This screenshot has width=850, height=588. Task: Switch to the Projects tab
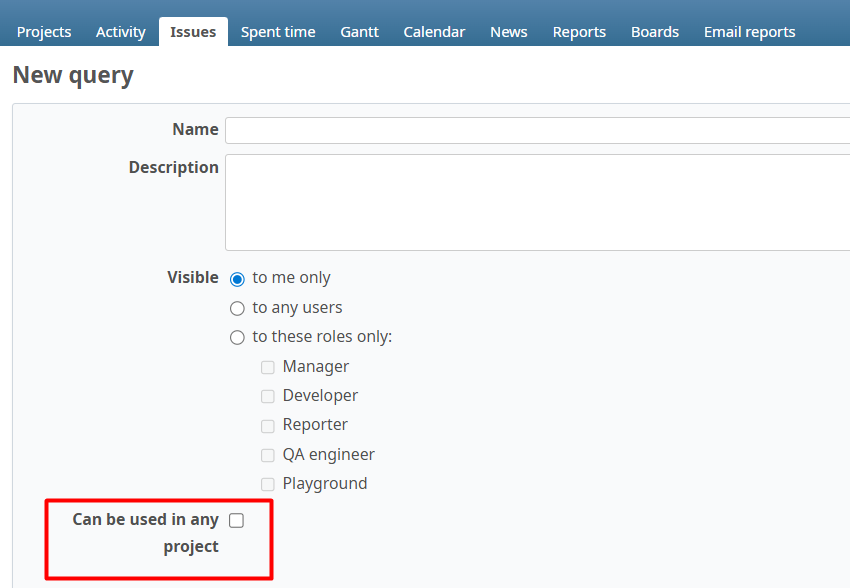coord(44,31)
